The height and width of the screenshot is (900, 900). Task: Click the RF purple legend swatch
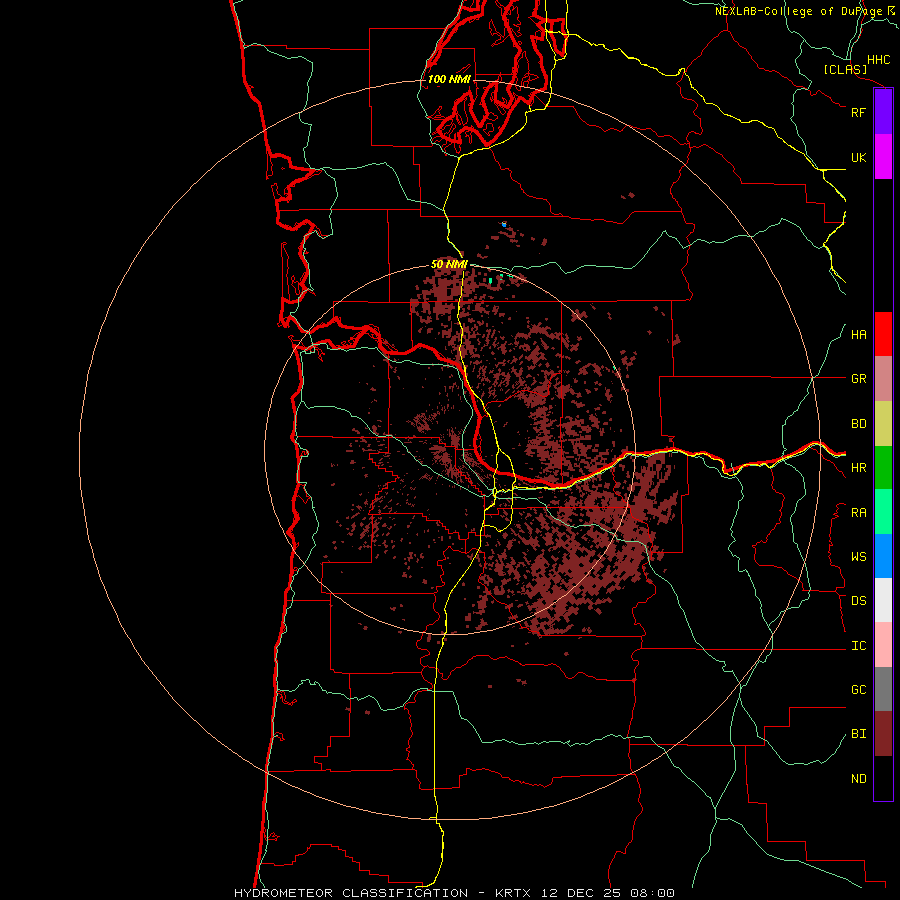(883, 112)
